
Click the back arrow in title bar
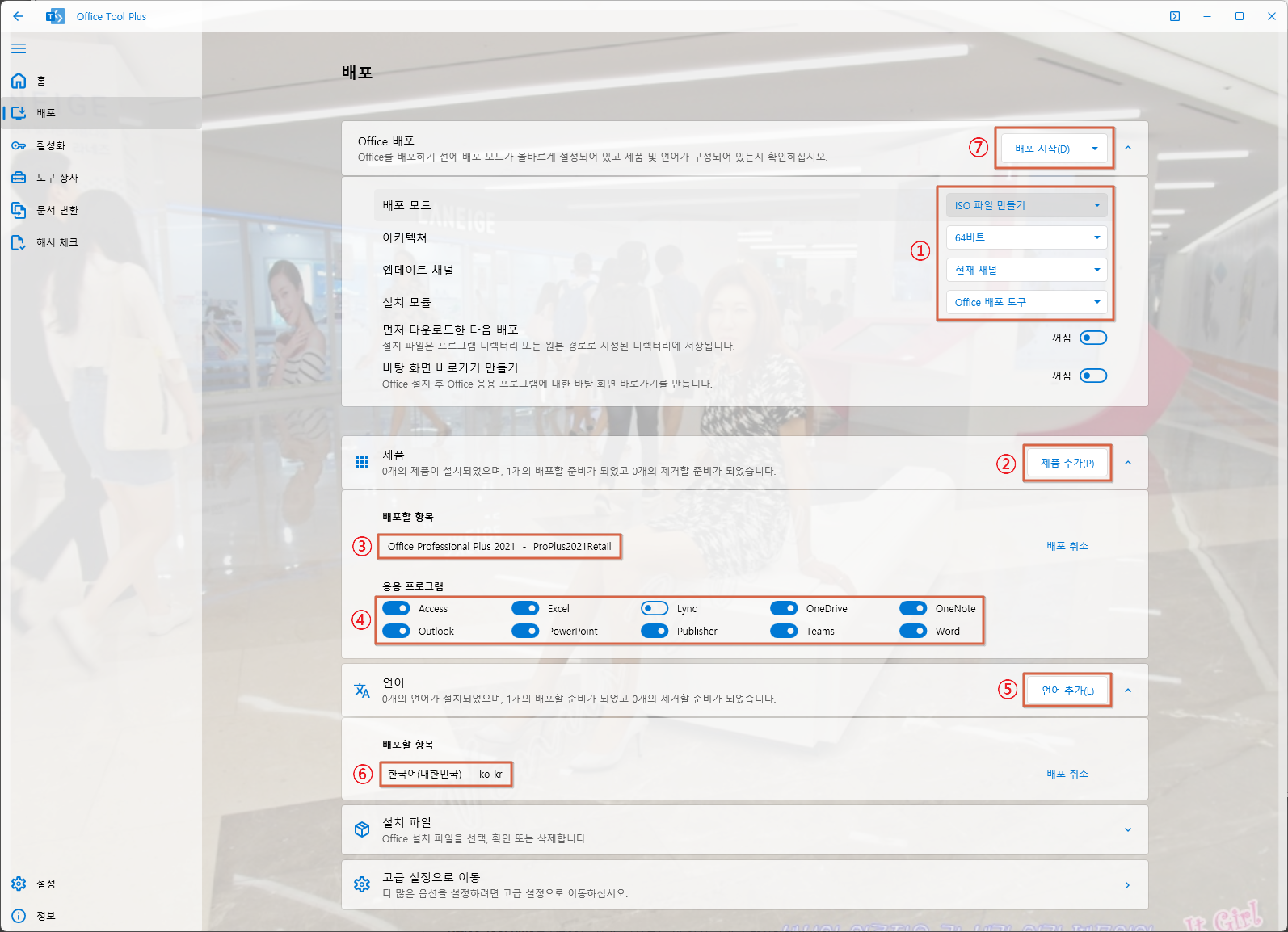[x=18, y=16]
